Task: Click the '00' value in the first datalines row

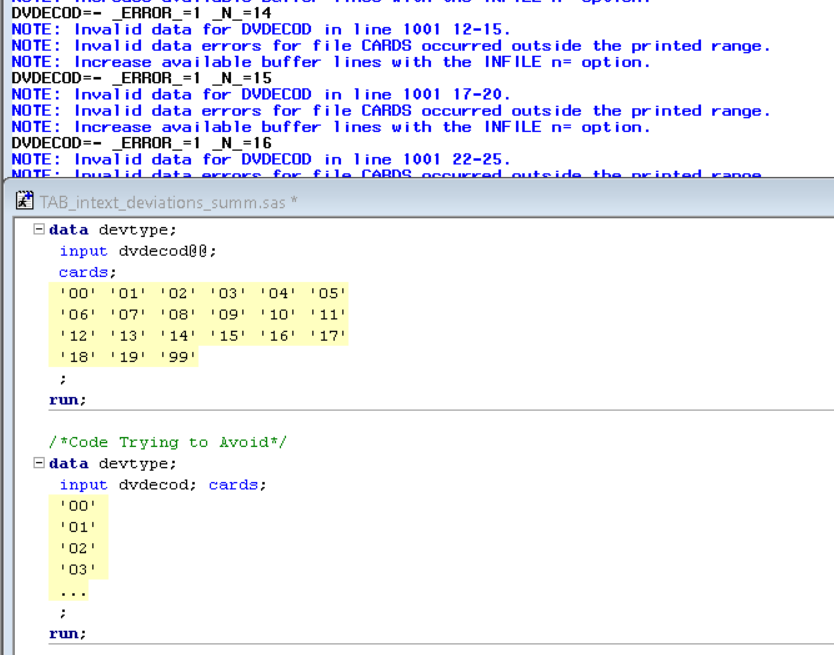Action: [78, 294]
